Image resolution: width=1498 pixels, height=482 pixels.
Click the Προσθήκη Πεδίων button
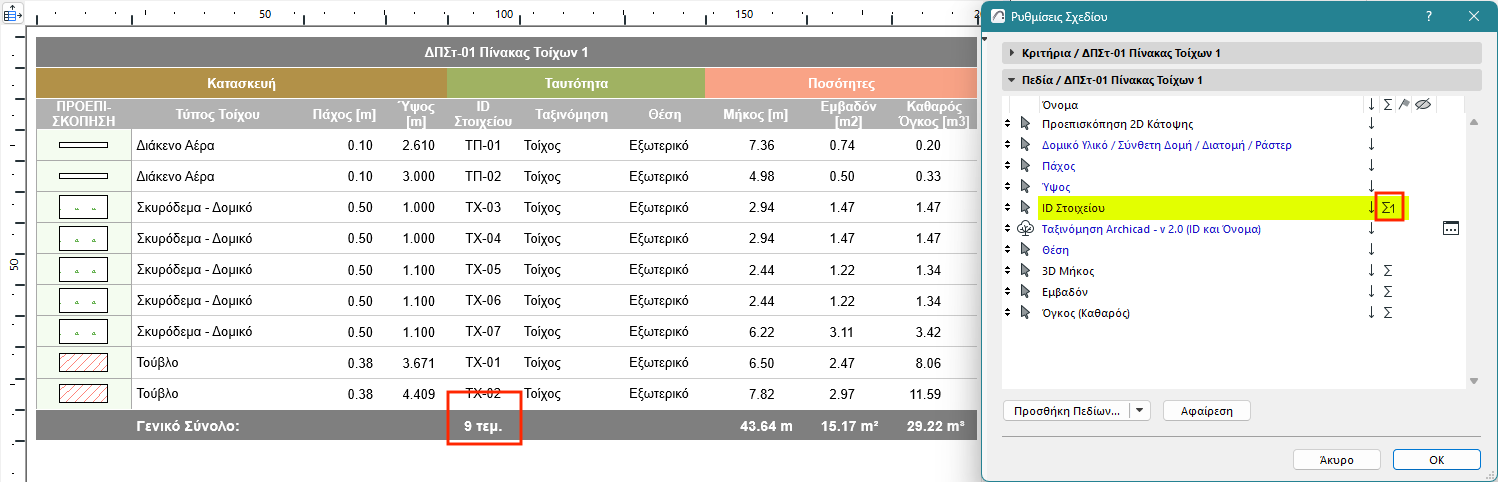1067,410
